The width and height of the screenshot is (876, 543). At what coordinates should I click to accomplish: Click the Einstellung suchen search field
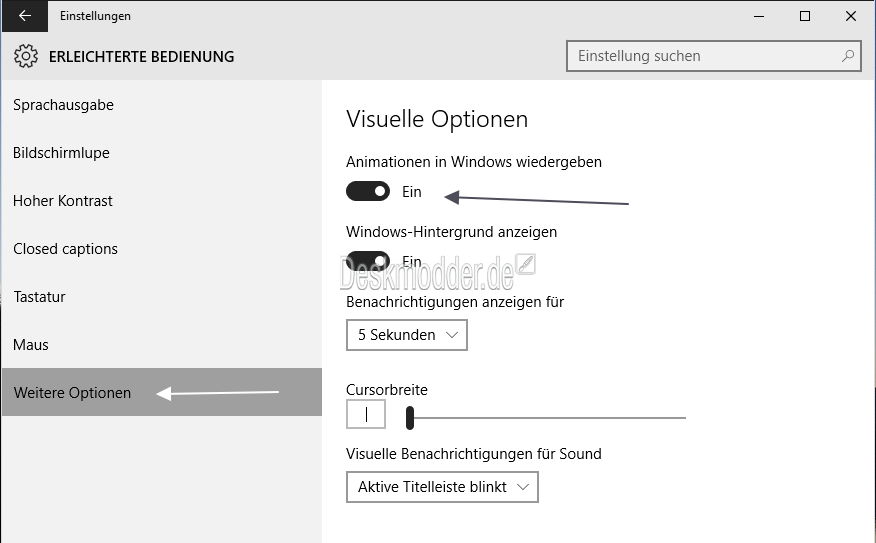(x=713, y=56)
